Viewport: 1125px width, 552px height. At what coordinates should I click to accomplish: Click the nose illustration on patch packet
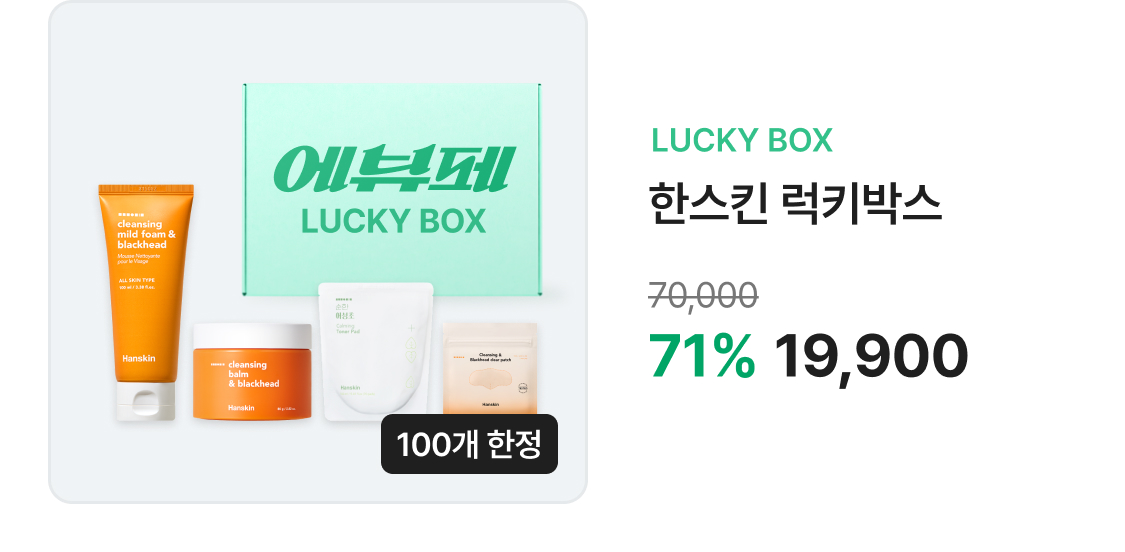pos(490,377)
